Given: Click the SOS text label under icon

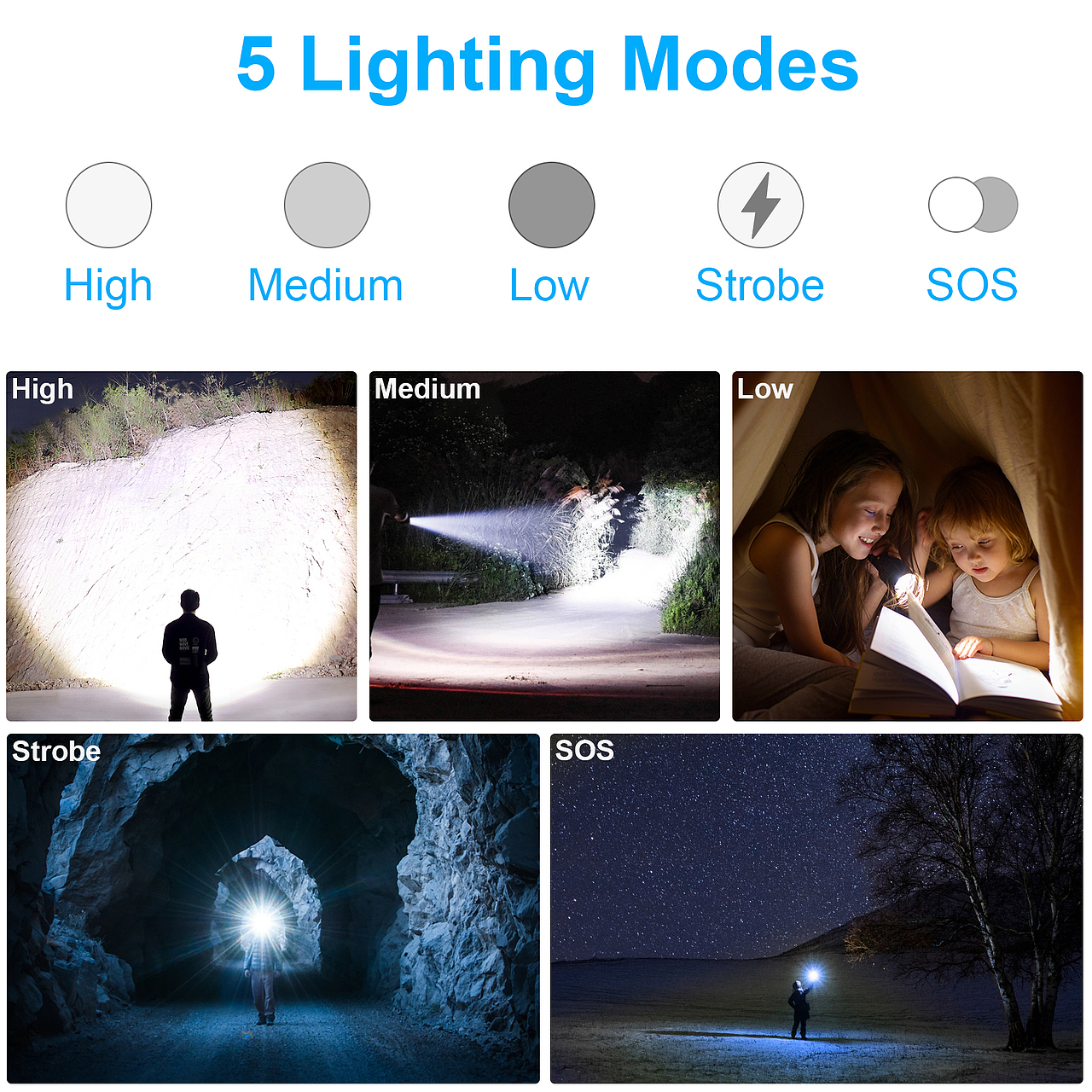Looking at the screenshot, I should click(972, 285).
